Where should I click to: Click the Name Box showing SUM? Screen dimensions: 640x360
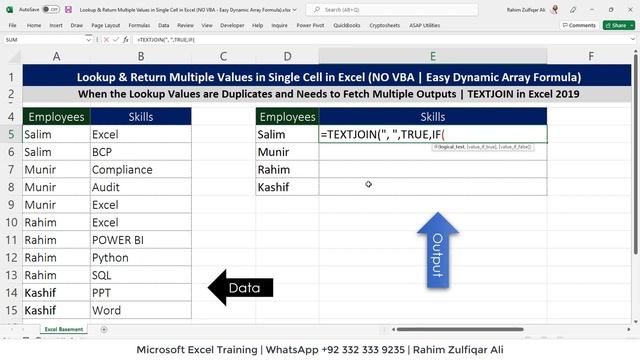pos(44,40)
